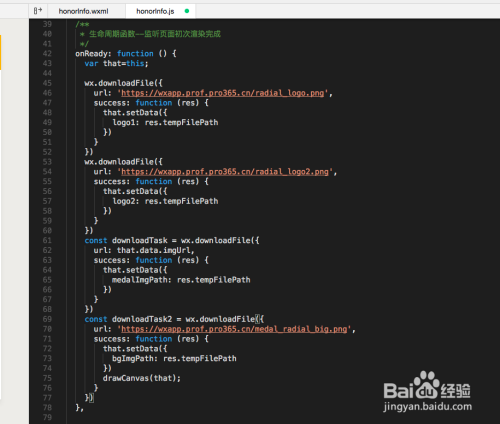Screen dimensions: 500x424
Task: Place cursor on onReady function line
Action: (126, 54)
